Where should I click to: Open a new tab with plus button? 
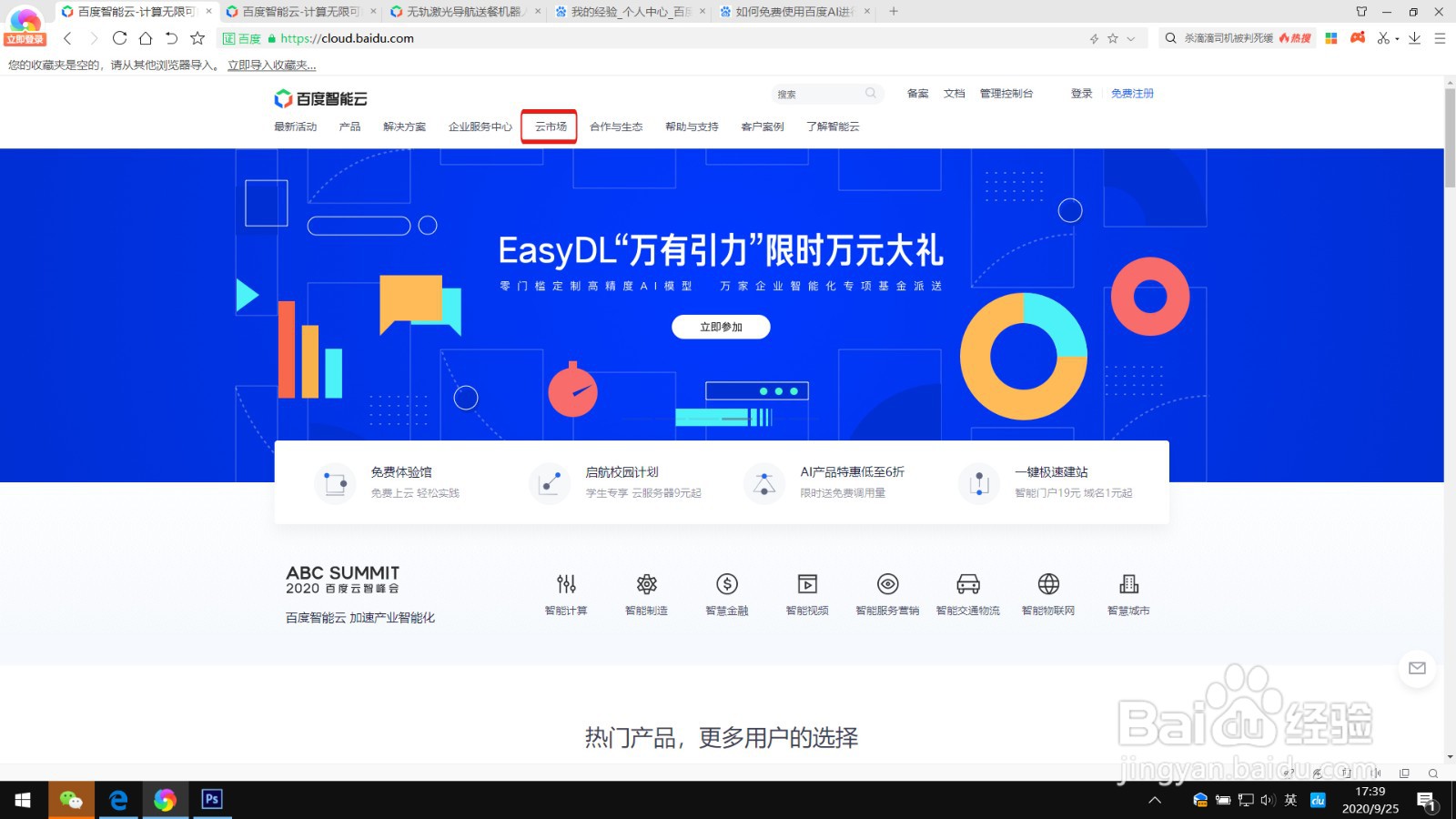pos(894,12)
